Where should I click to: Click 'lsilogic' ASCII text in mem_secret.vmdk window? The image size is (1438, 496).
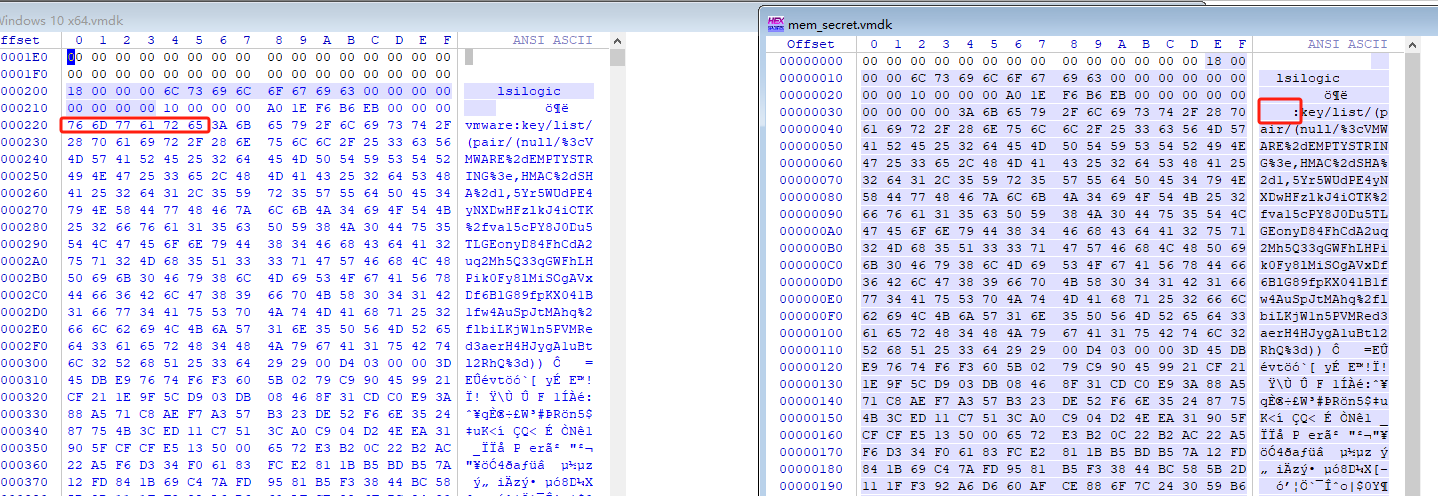[x=1307, y=78]
